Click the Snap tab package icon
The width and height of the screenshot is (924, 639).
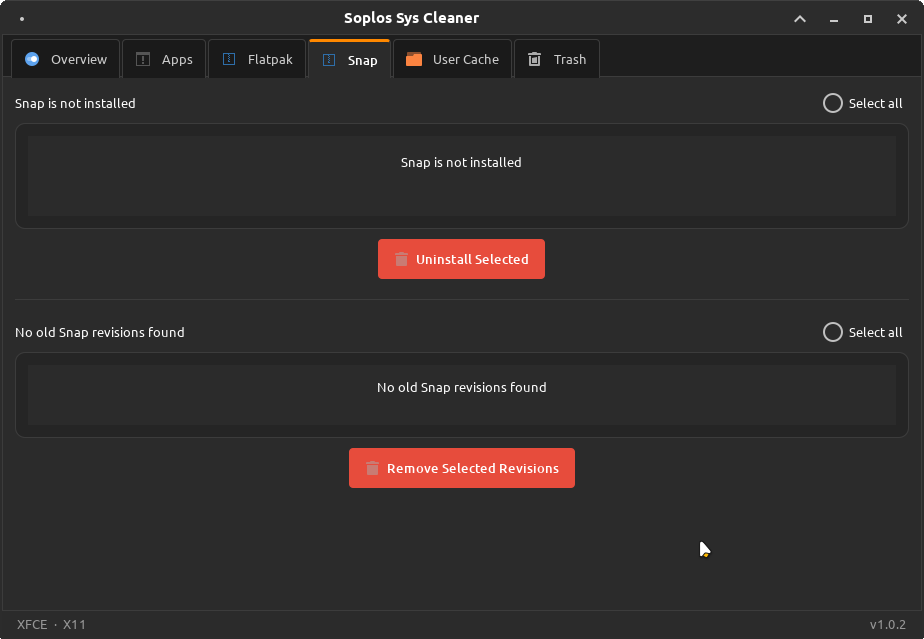point(329,60)
